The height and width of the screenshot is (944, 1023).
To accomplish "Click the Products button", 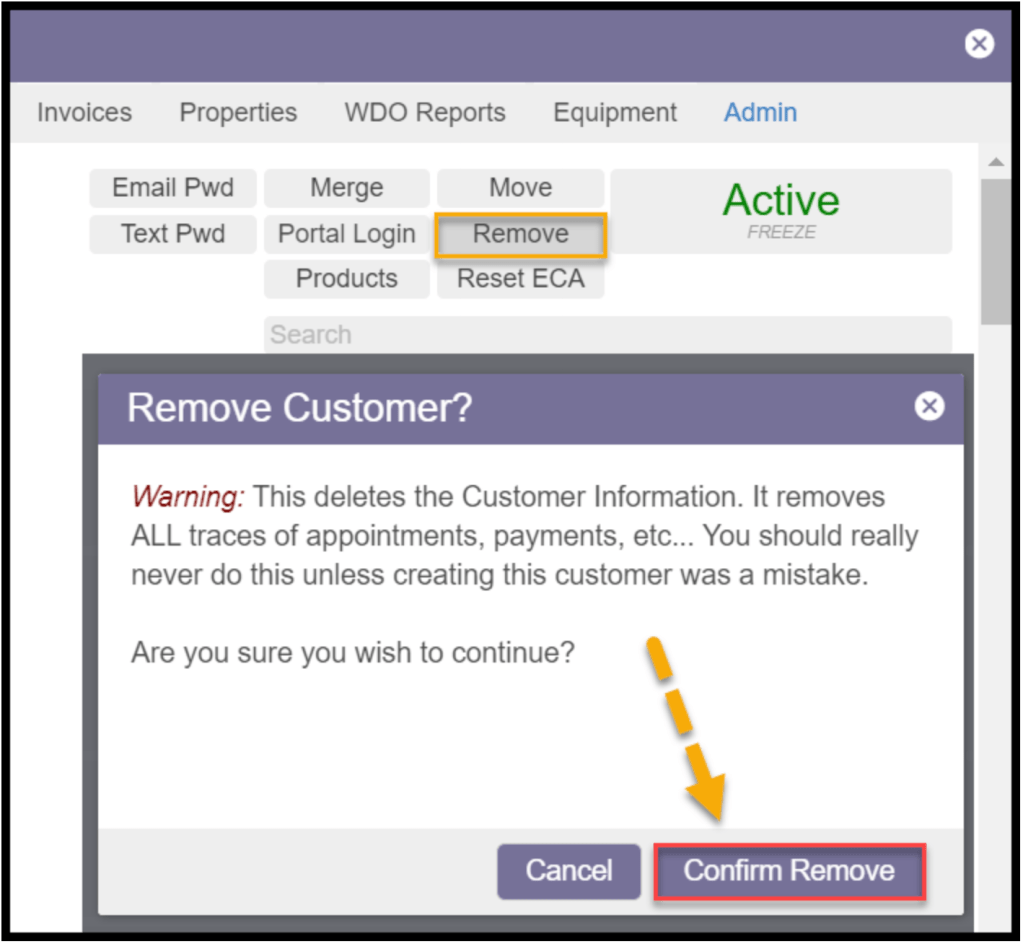I will pyautogui.click(x=346, y=279).
